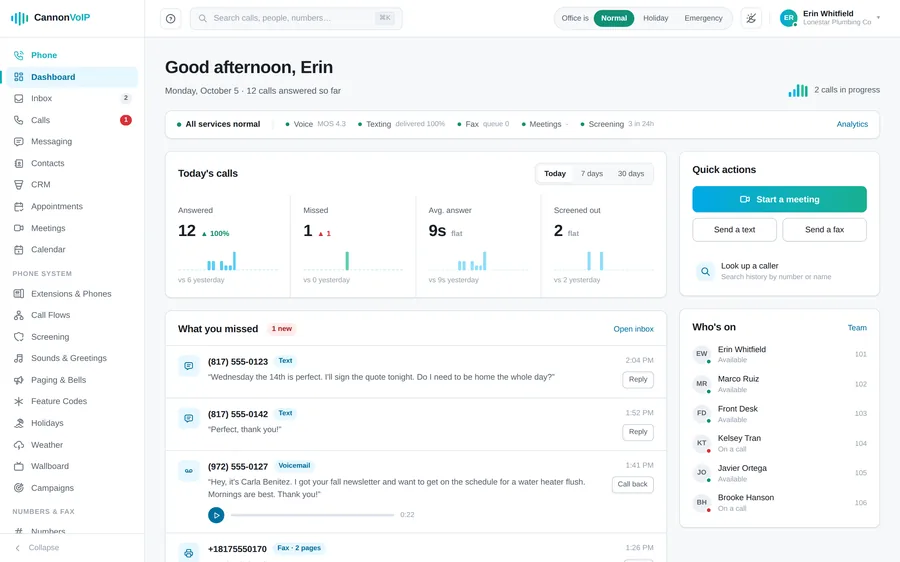
Task: Click the Contacts book icon
Action: [19, 164]
